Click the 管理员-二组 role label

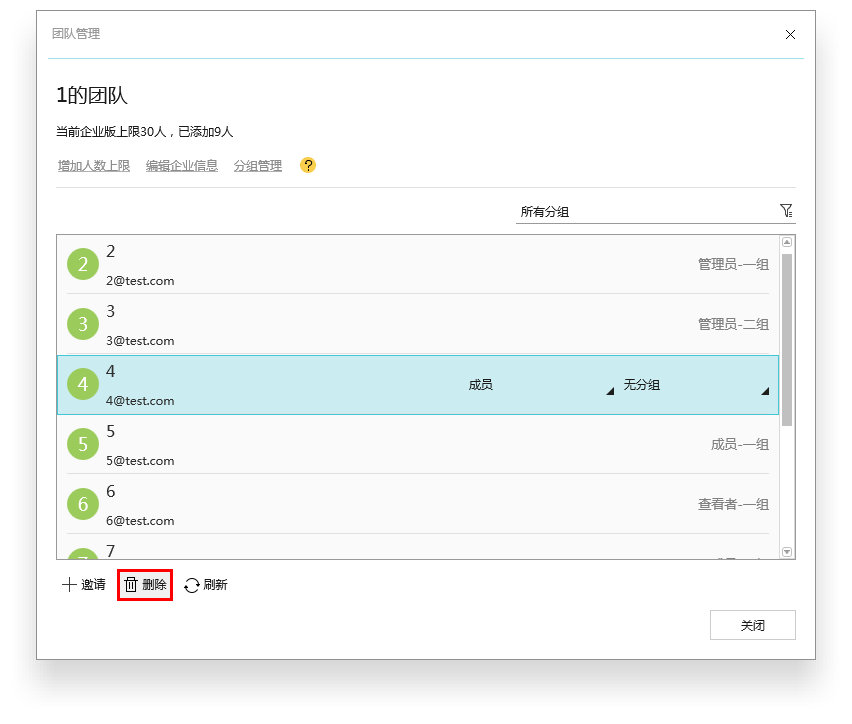[x=734, y=324]
